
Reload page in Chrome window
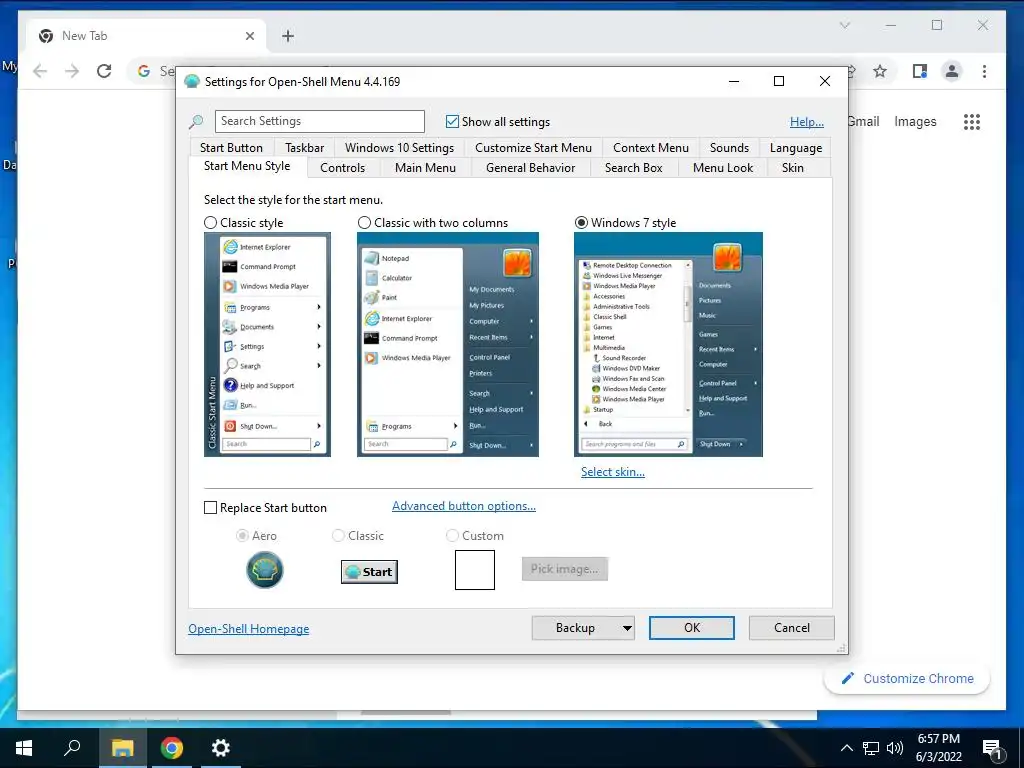104,71
